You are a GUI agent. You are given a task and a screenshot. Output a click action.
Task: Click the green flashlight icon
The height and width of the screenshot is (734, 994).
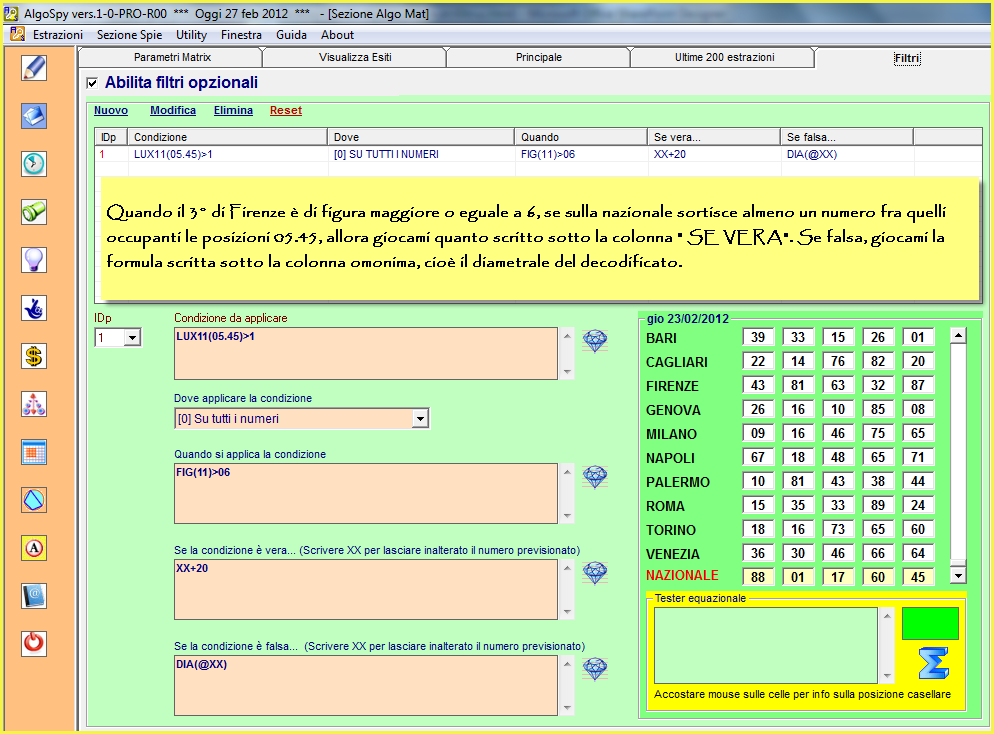(x=34, y=212)
